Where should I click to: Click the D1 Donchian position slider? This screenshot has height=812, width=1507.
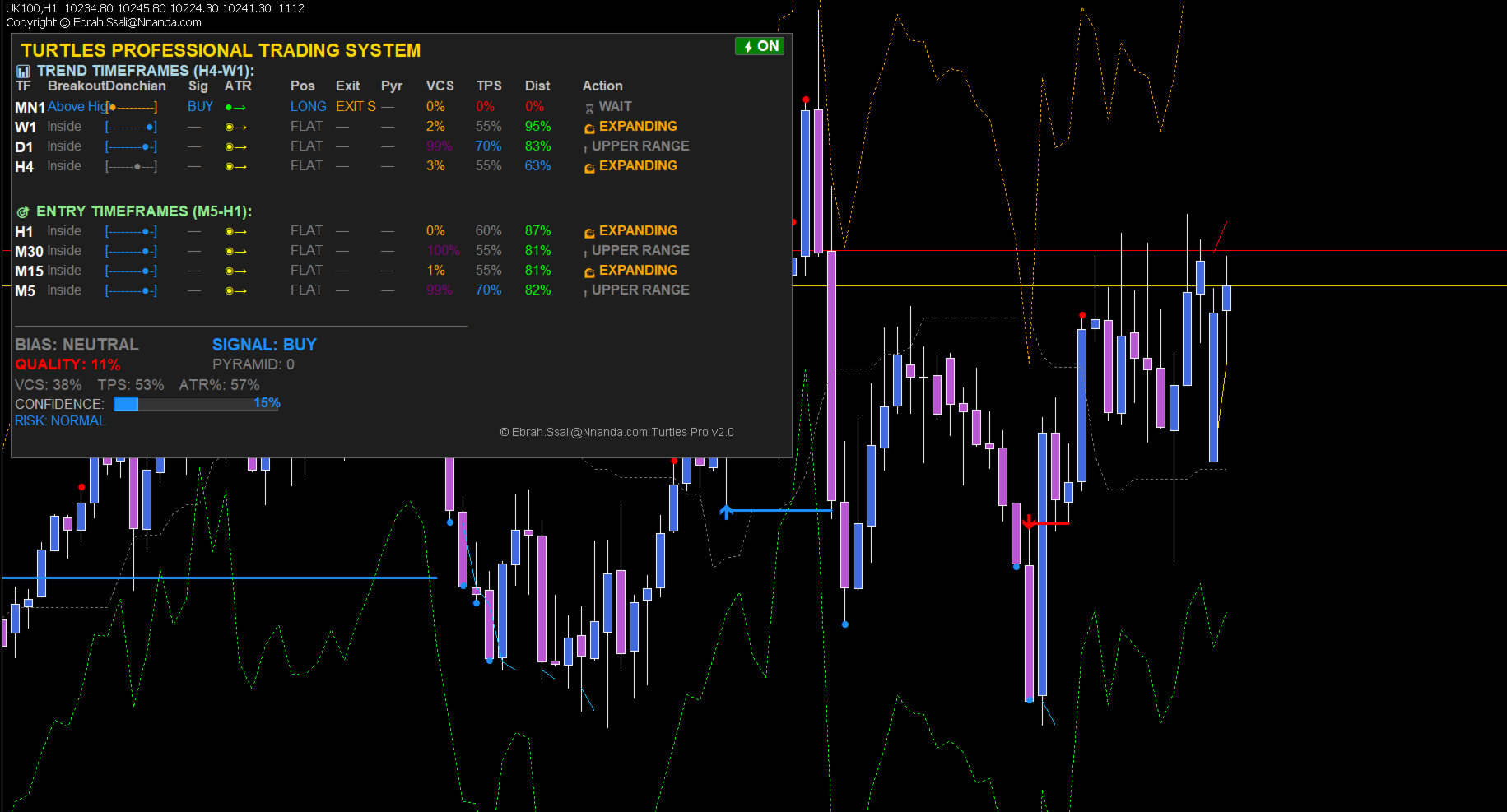point(131,146)
